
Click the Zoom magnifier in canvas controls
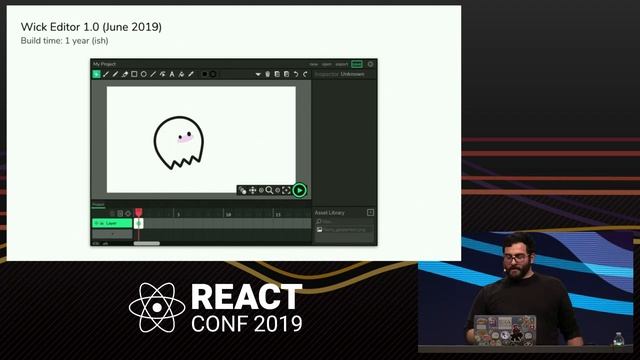point(269,190)
